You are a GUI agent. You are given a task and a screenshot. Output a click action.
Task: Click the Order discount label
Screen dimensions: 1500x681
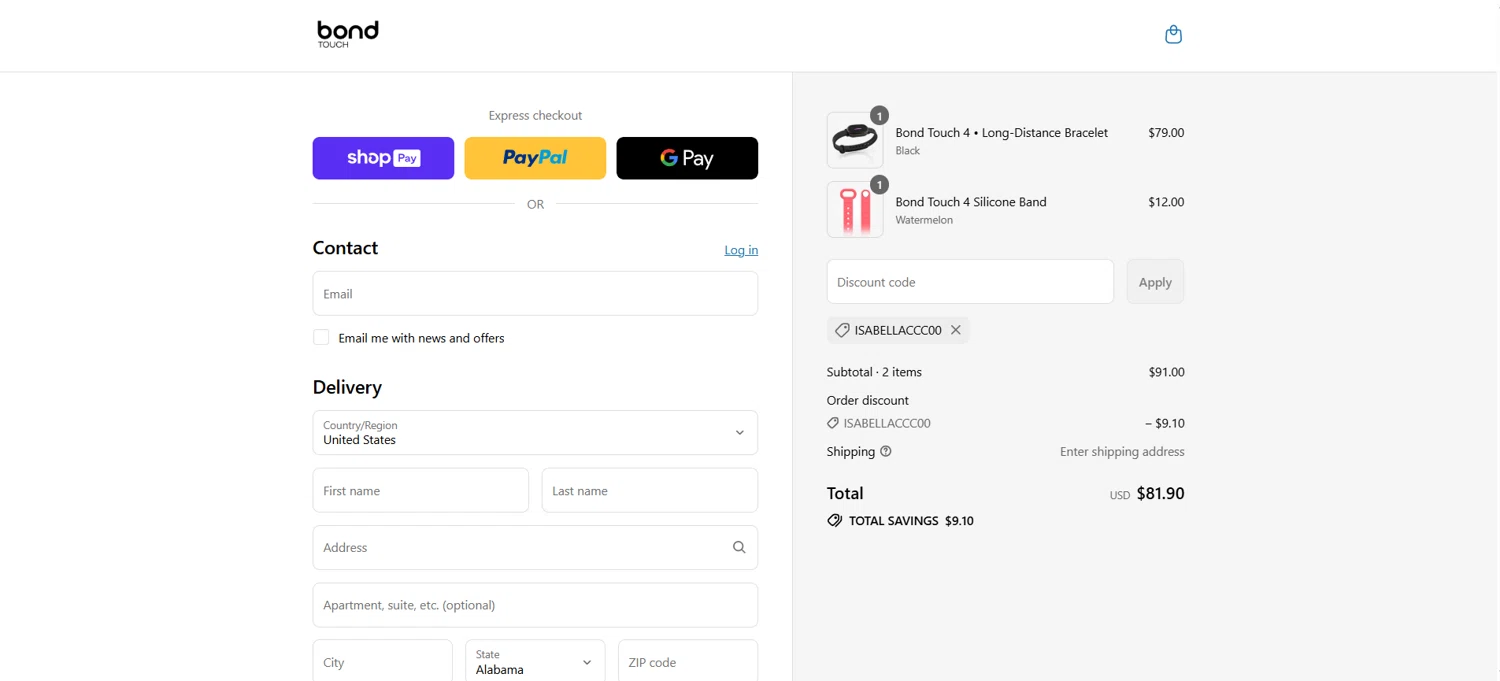867,400
